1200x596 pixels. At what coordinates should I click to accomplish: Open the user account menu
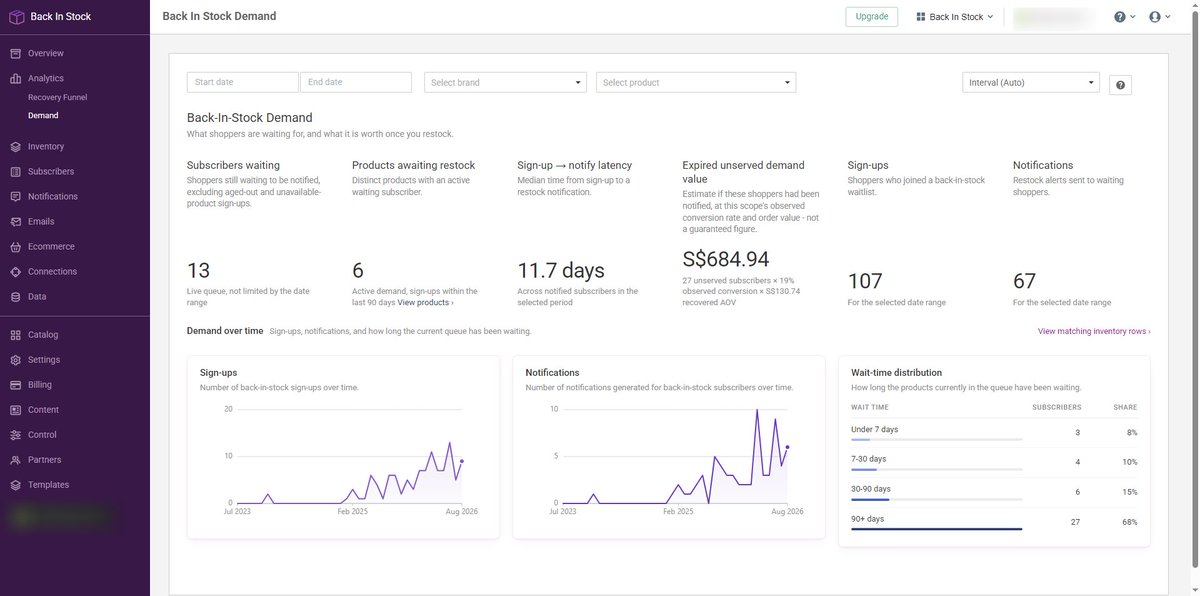click(x=1160, y=17)
